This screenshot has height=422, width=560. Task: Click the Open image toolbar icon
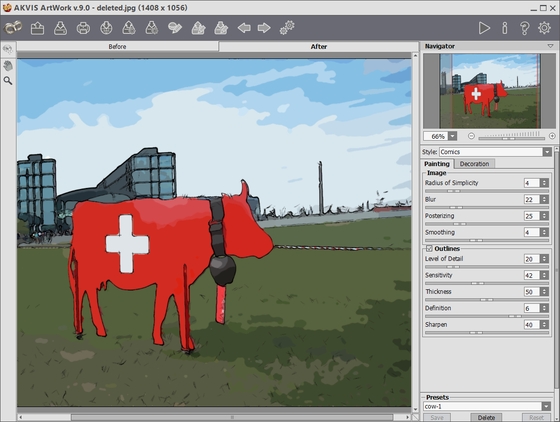coord(38,28)
